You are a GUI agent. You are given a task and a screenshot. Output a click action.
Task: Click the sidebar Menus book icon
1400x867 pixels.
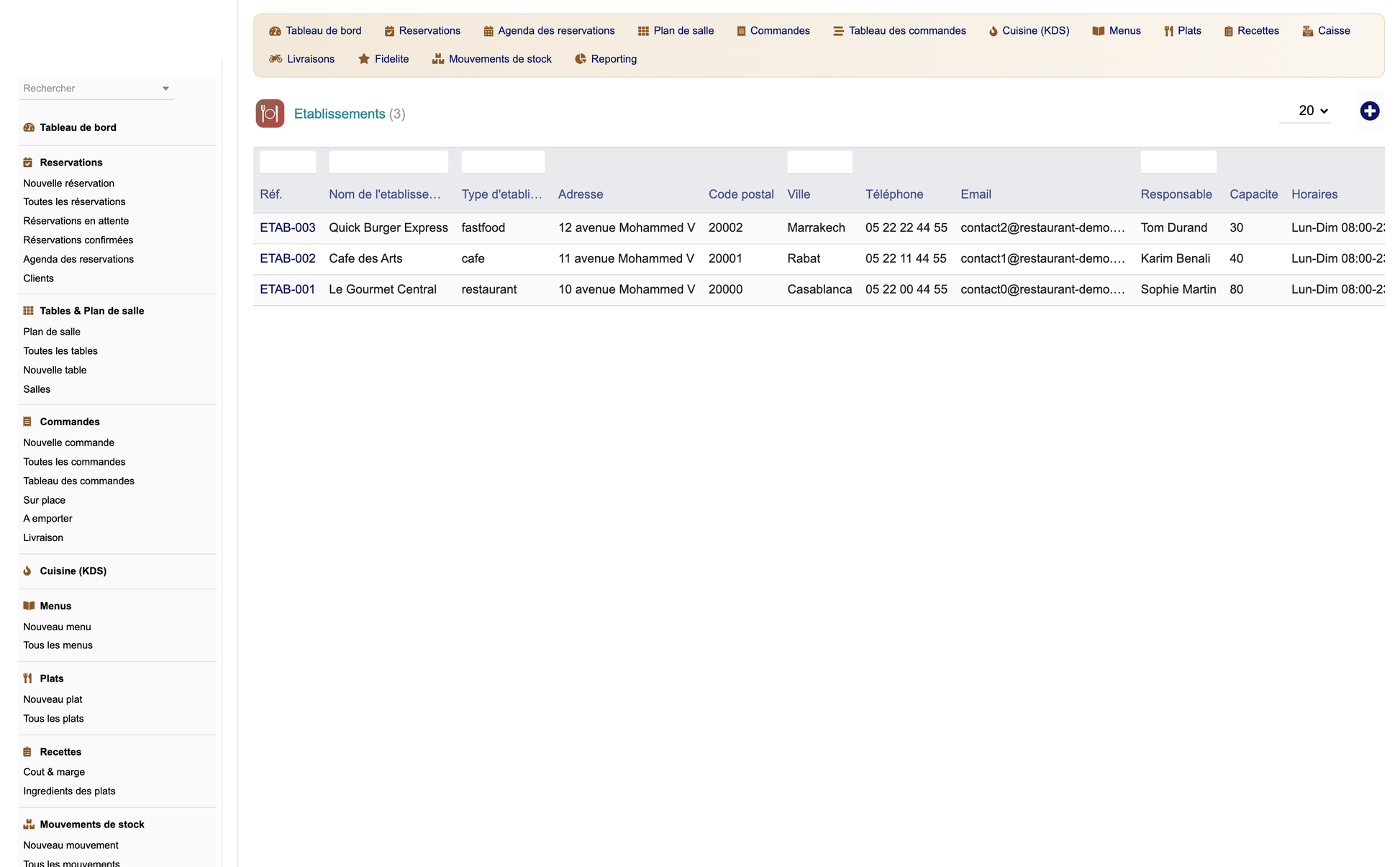[x=29, y=606]
